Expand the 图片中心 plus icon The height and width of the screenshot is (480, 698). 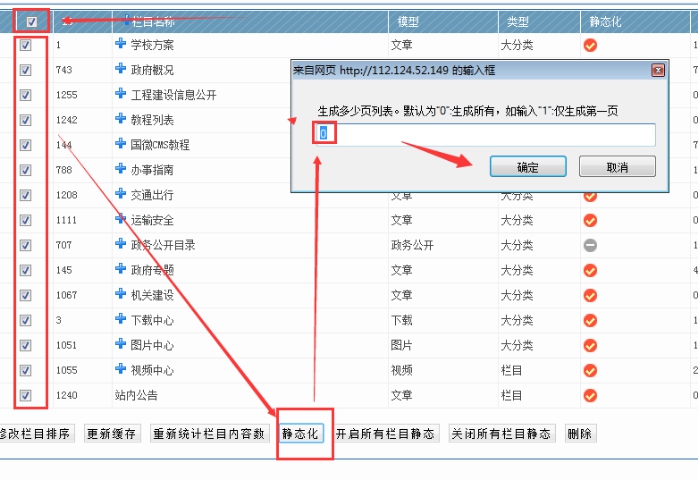[x=121, y=345]
